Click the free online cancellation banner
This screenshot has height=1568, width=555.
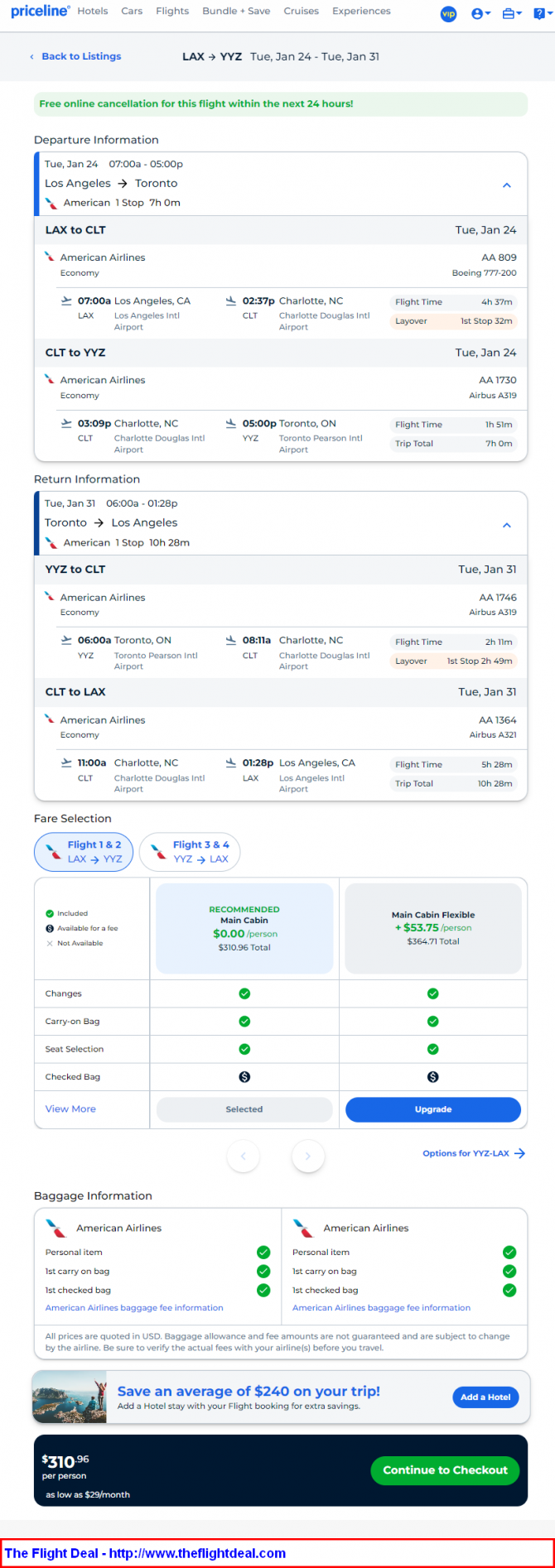click(x=281, y=104)
